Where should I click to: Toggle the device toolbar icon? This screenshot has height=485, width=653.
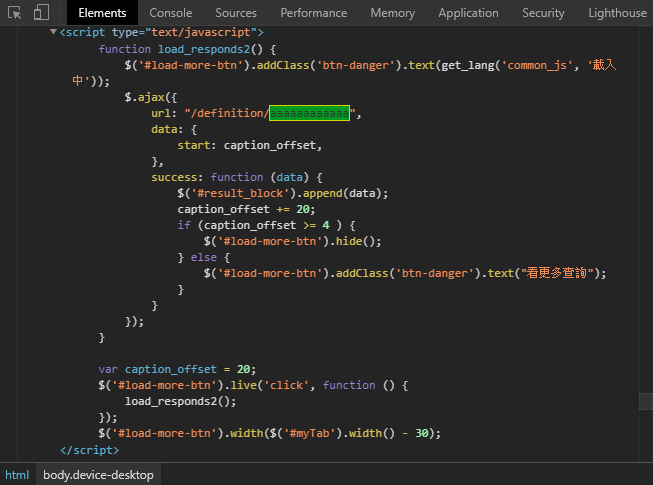[41, 12]
